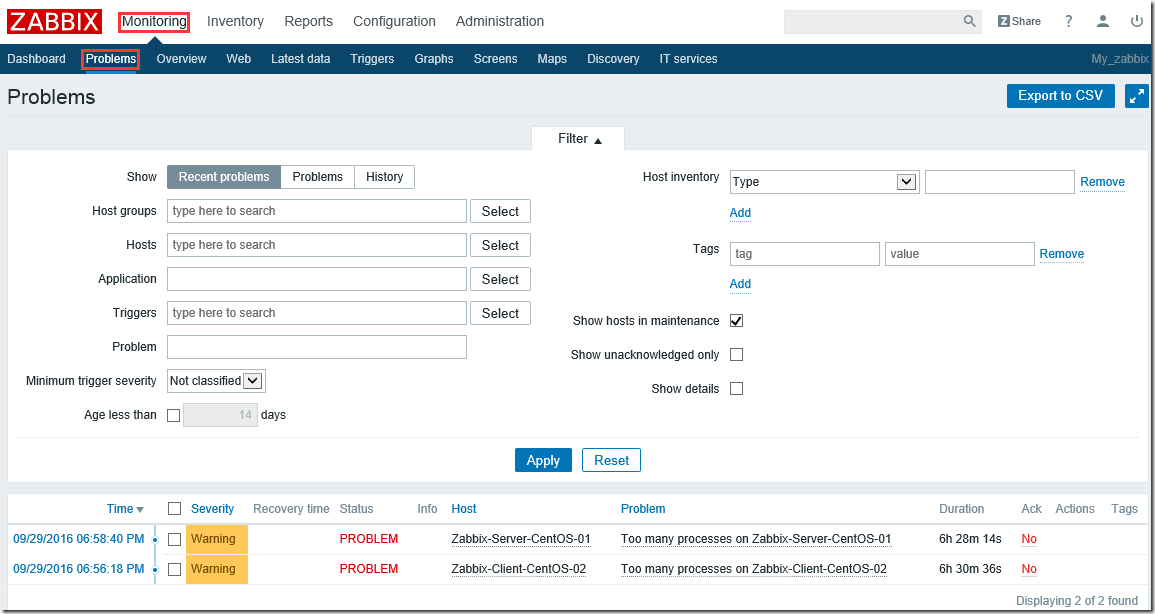Focus the tag name field
1155x614 pixels.
(x=804, y=254)
